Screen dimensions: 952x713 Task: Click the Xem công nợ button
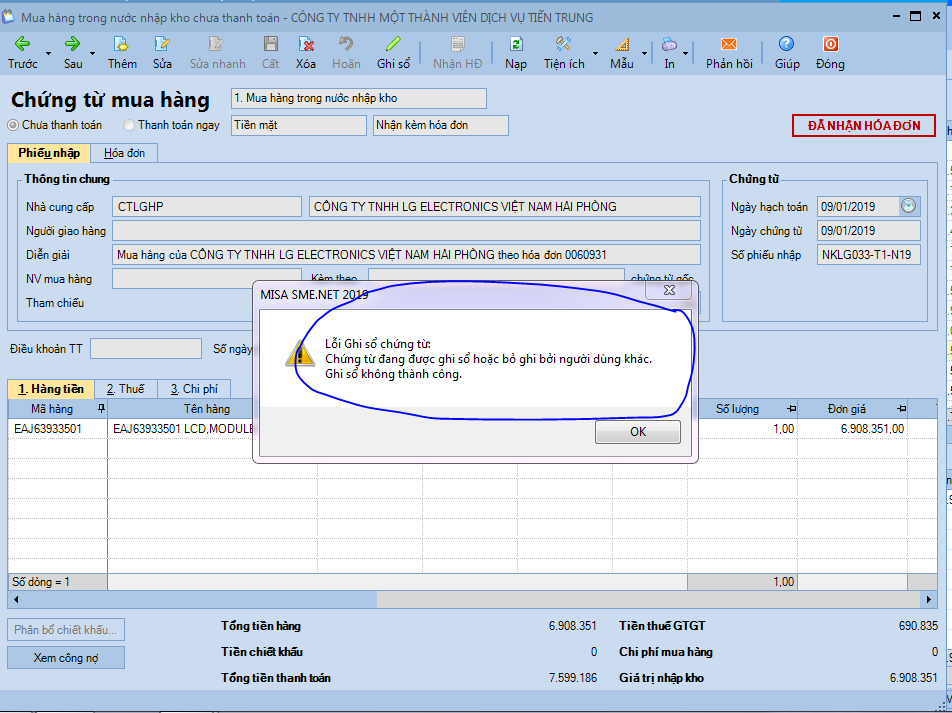coord(66,657)
